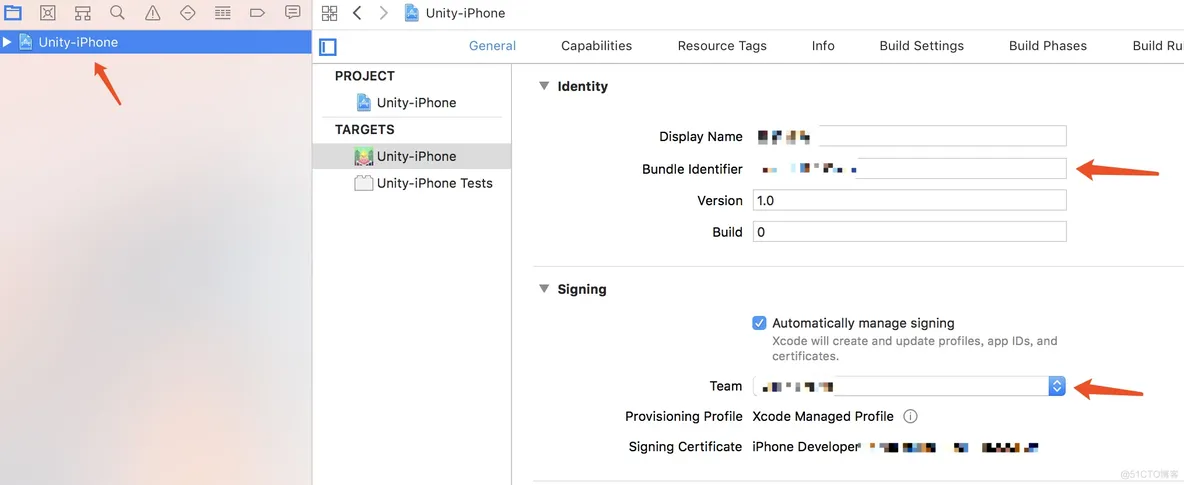Open the related items grid menu
Screen dimensions: 1184x485
tap(329, 13)
